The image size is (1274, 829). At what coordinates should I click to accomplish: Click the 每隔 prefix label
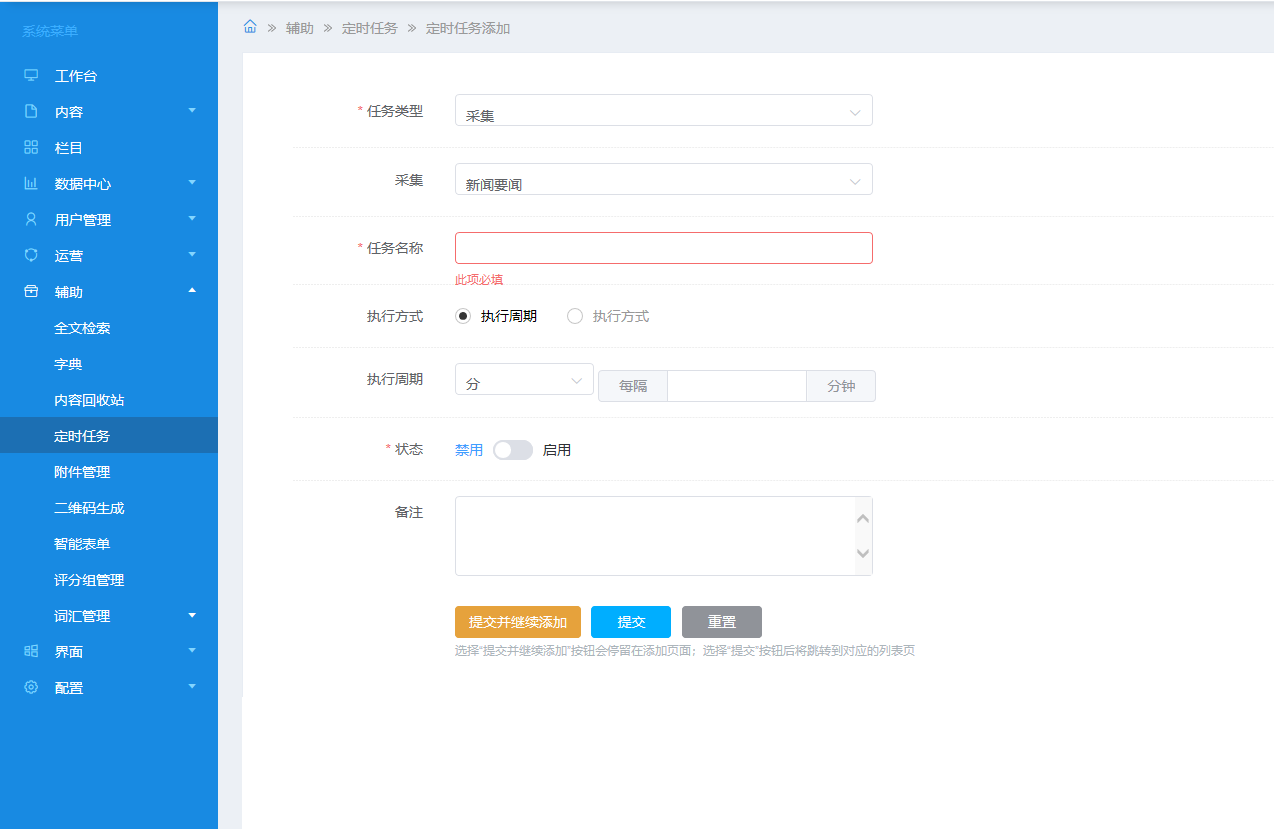633,386
